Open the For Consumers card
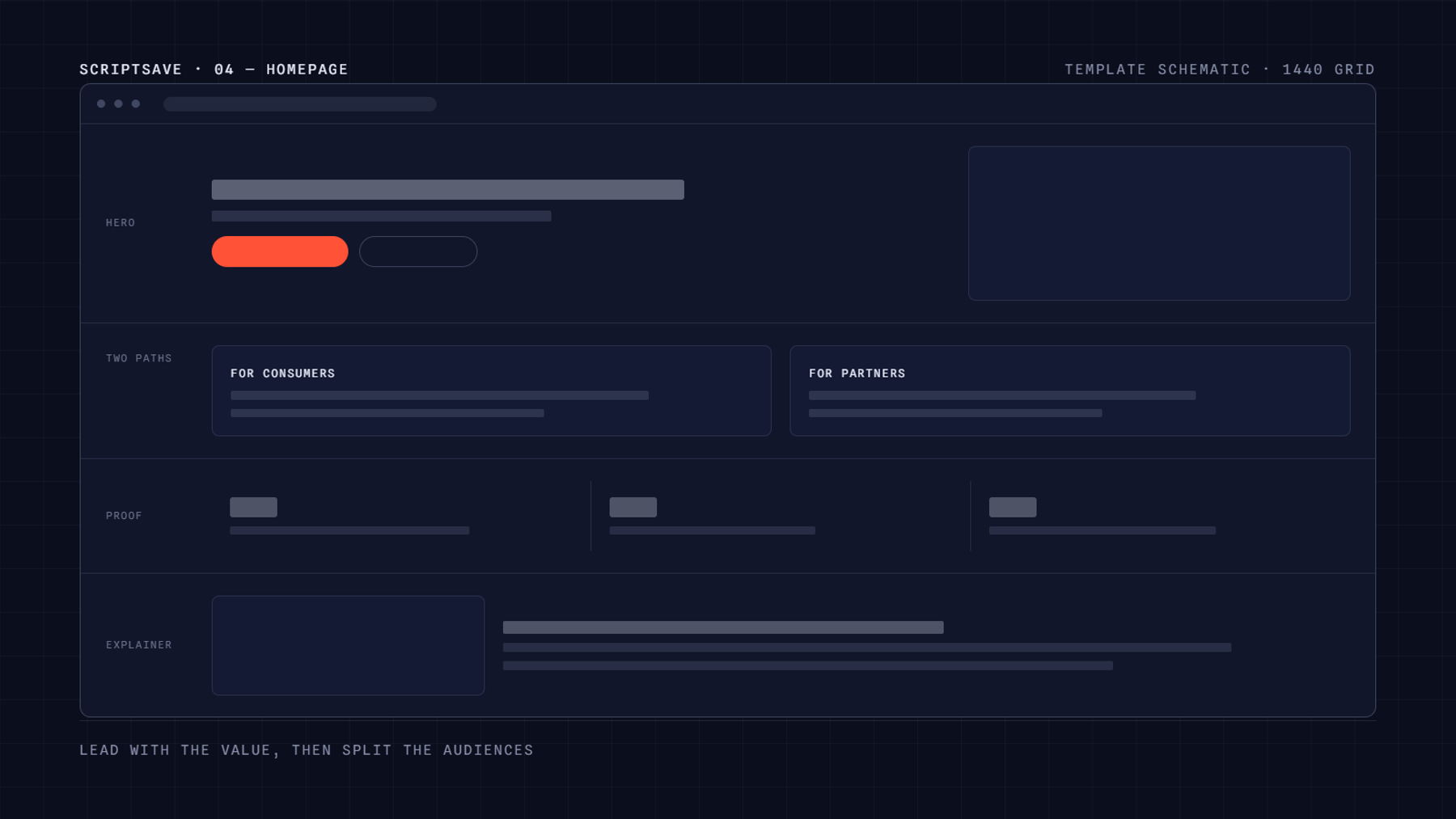 pyautogui.click(x=491, y=391)
